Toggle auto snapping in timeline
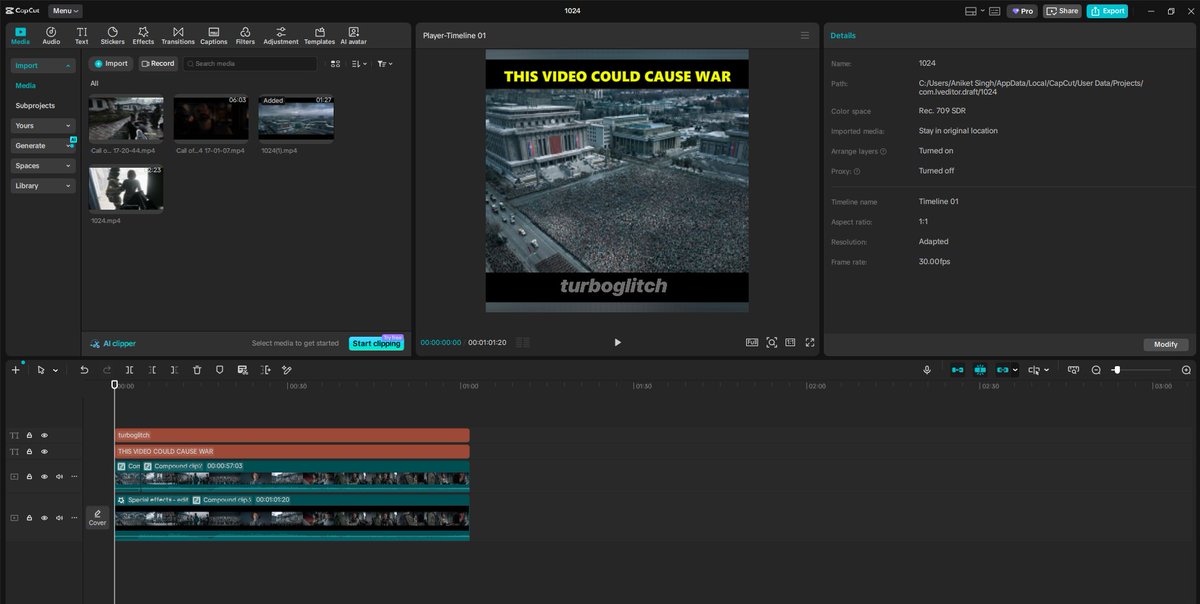 (980, 370)
